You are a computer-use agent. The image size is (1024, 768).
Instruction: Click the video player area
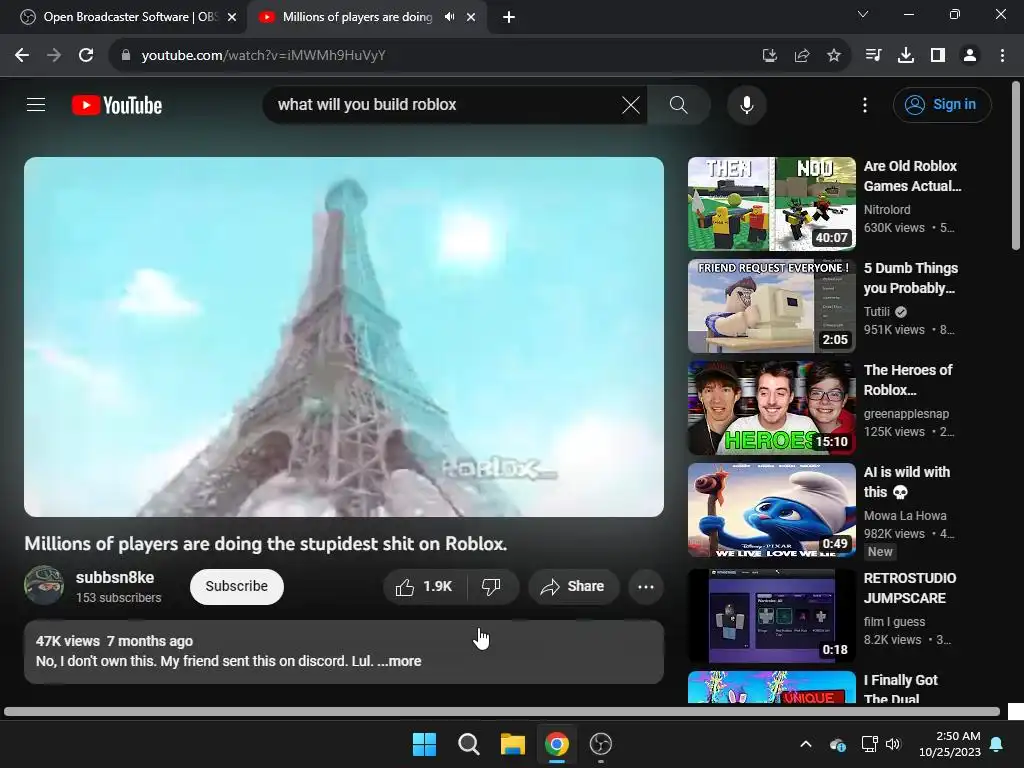pyautogui.click(x=344, y=337)
